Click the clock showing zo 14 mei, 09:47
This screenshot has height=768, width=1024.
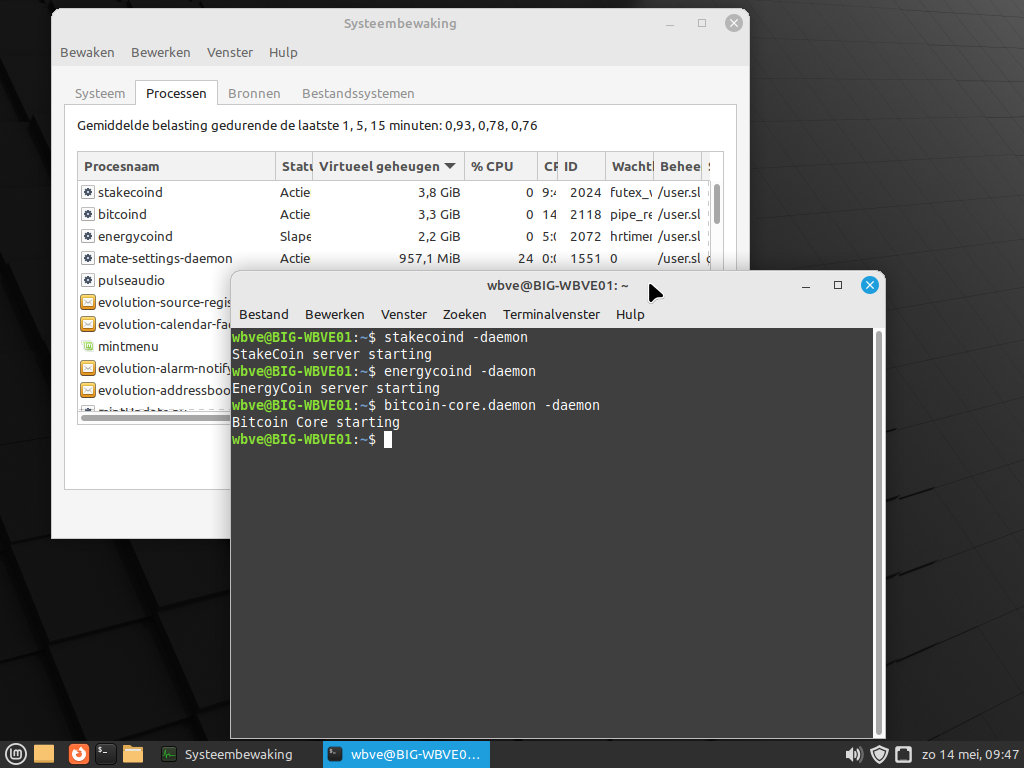coord(970,755)
